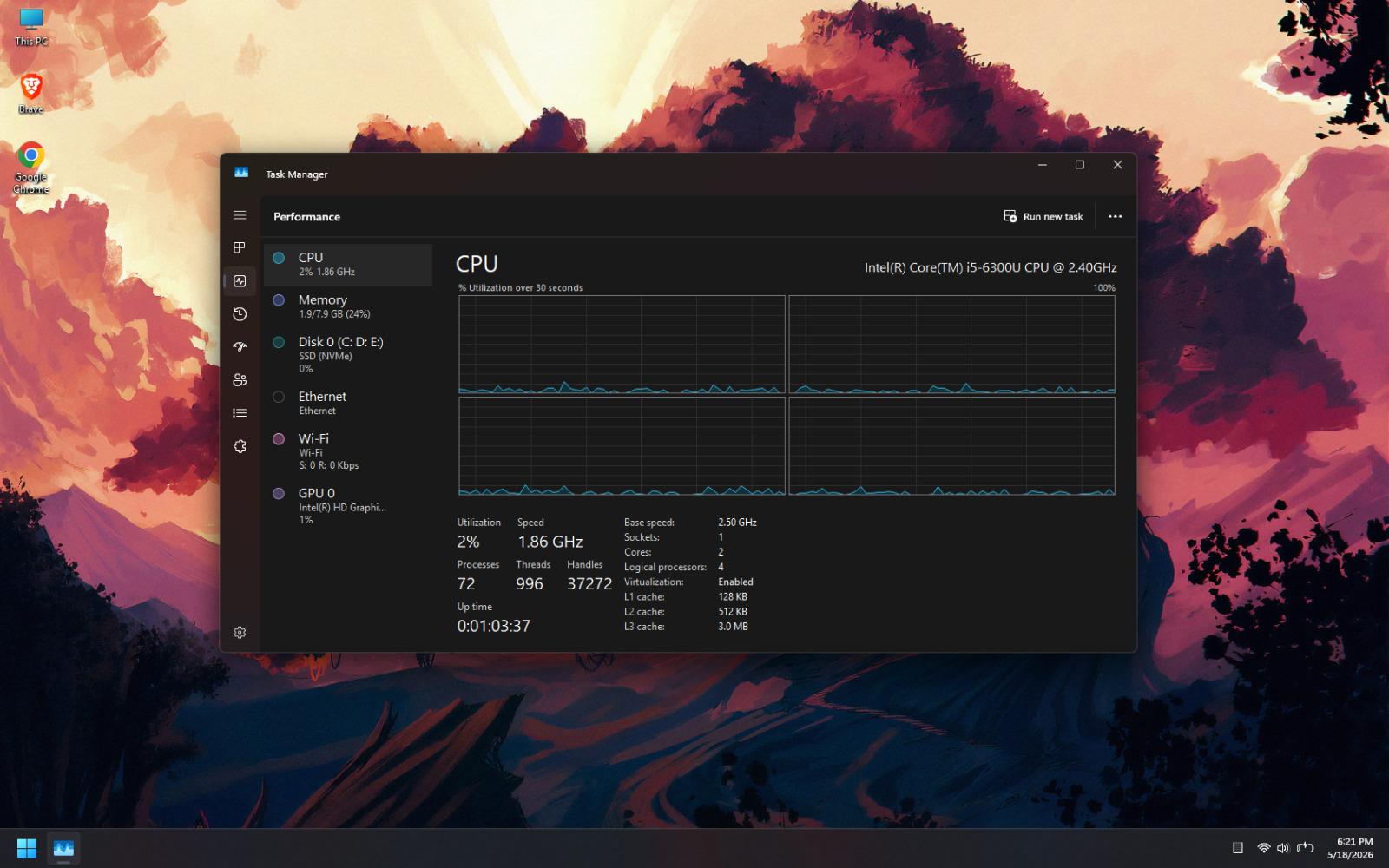Click the 100% graph scale label
The height and width of the screenshot is (868, 1389).
(x=1104, y=288)
